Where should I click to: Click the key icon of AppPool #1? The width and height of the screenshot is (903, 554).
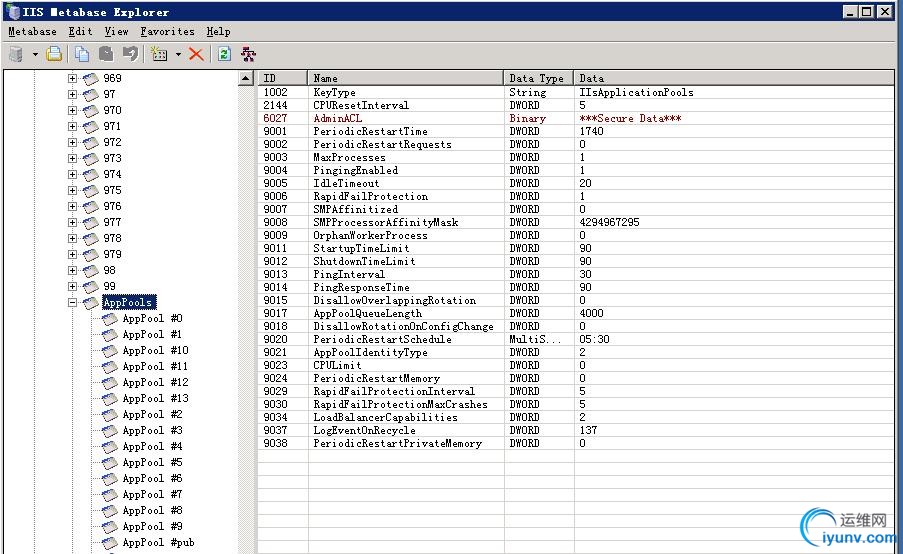point(109,335)
